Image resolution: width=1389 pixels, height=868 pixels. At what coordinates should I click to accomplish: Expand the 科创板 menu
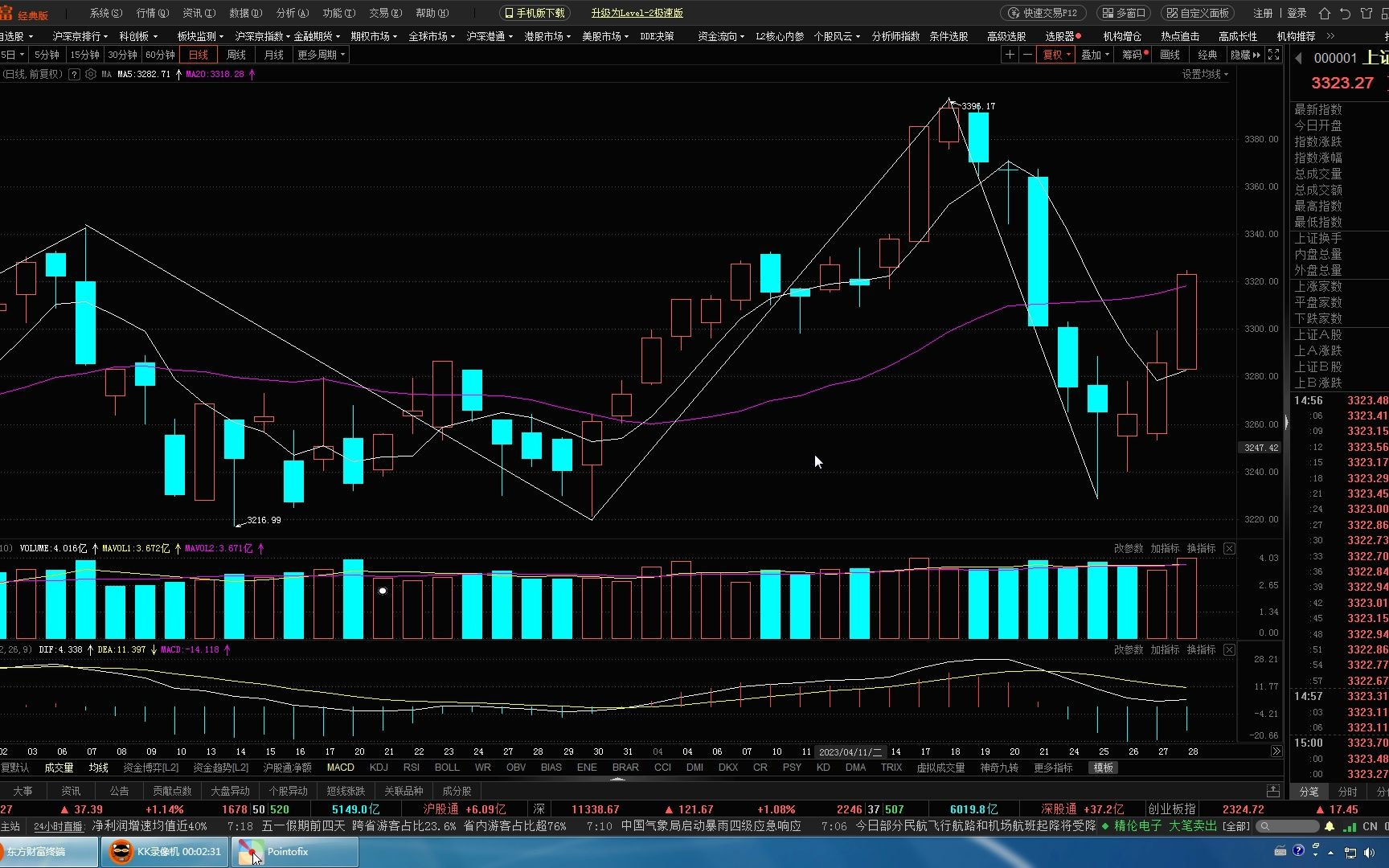tap(138, 36)
